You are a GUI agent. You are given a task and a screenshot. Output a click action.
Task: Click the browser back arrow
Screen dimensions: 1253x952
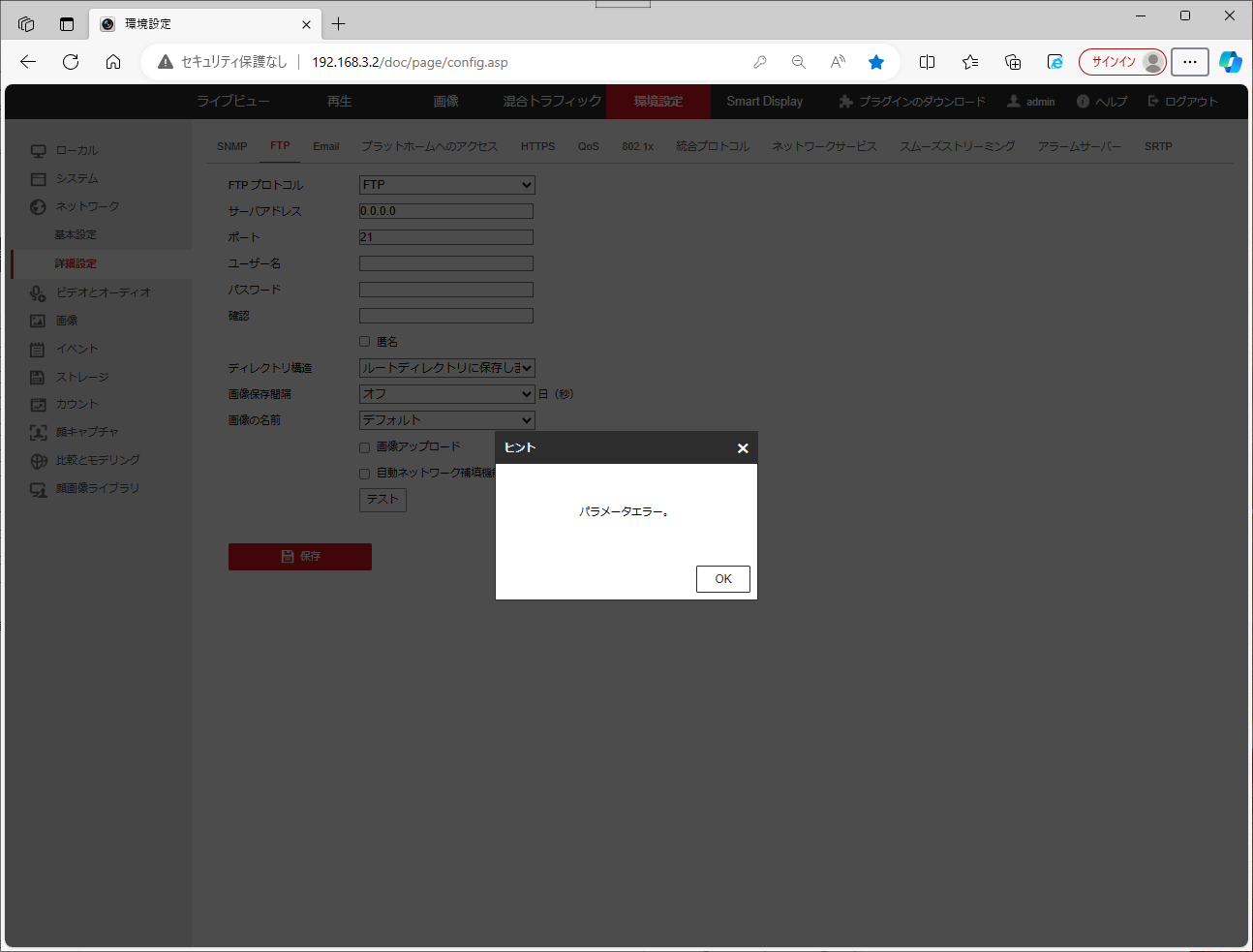28,62
